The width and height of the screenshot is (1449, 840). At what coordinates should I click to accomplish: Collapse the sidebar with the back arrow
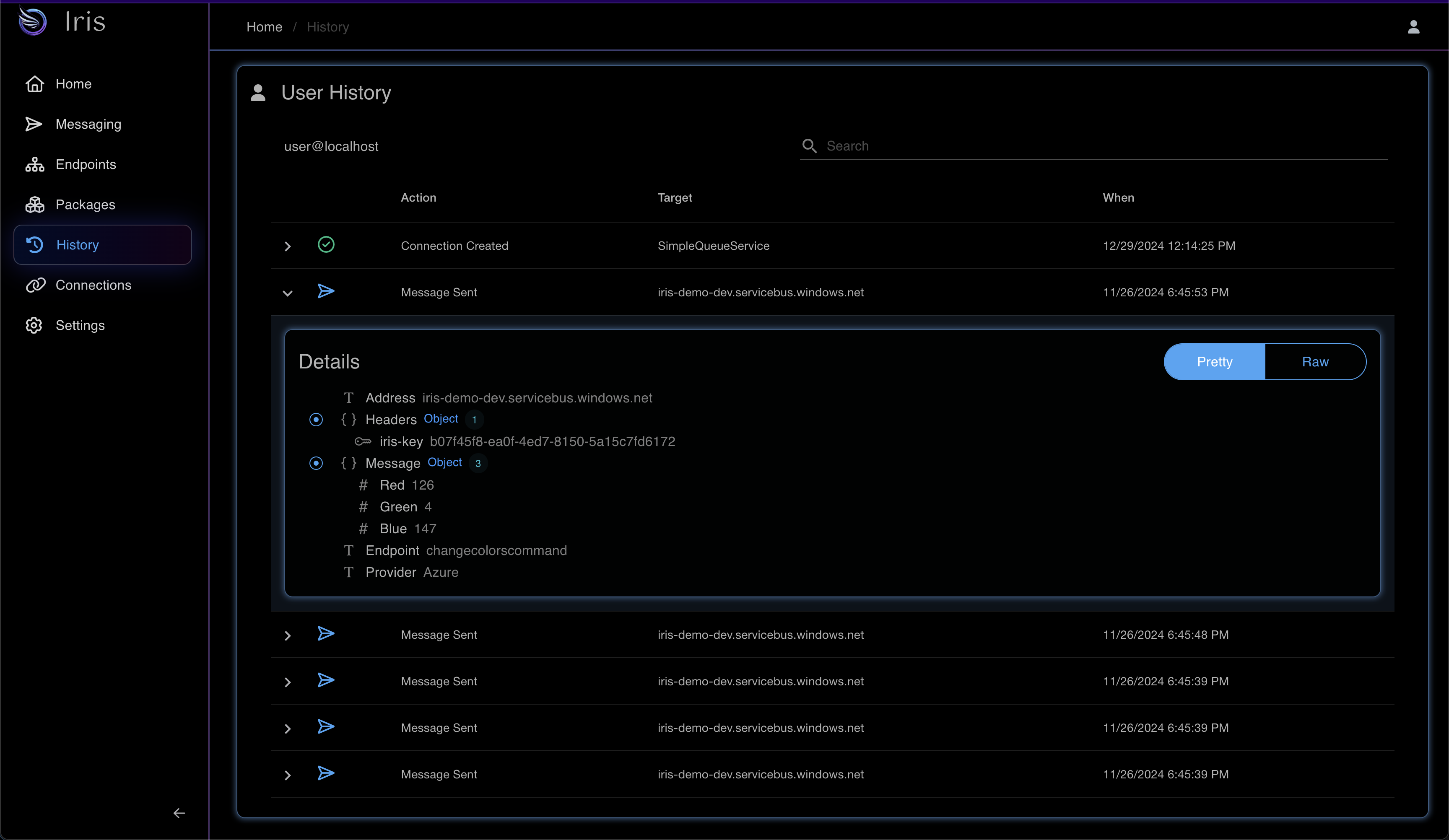[x=179, y=813]
